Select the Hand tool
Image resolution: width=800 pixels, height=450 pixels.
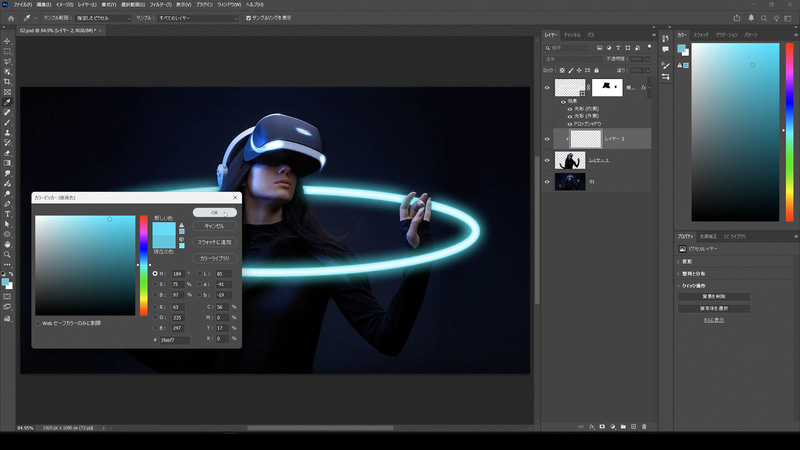click(7, 243)
